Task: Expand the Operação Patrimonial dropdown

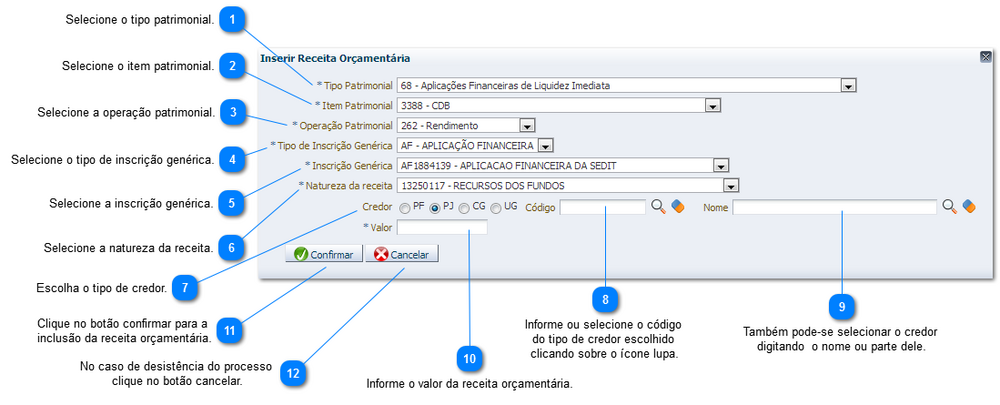Action: [527, 126]
